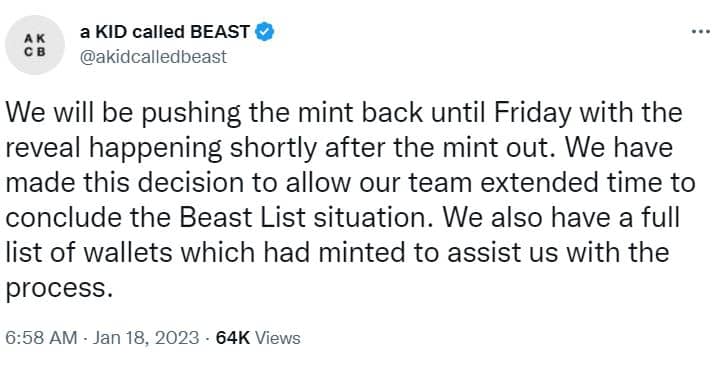The height and width of the screenshot is (366, 719).
Task: Open the @akidcalledbeast handle link
Action: pos(153,57)
